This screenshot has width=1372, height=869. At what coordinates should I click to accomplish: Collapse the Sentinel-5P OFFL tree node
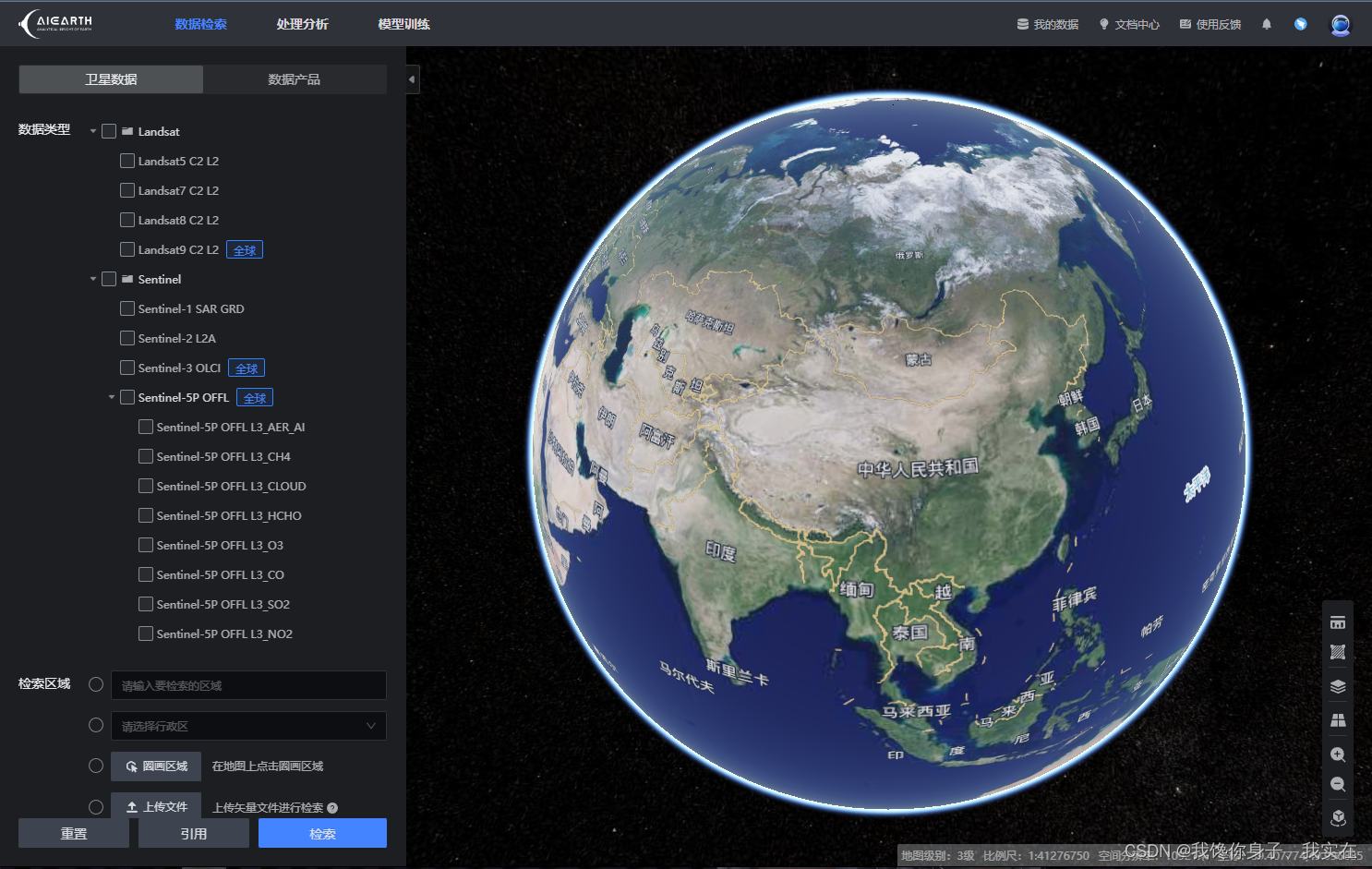111,397
